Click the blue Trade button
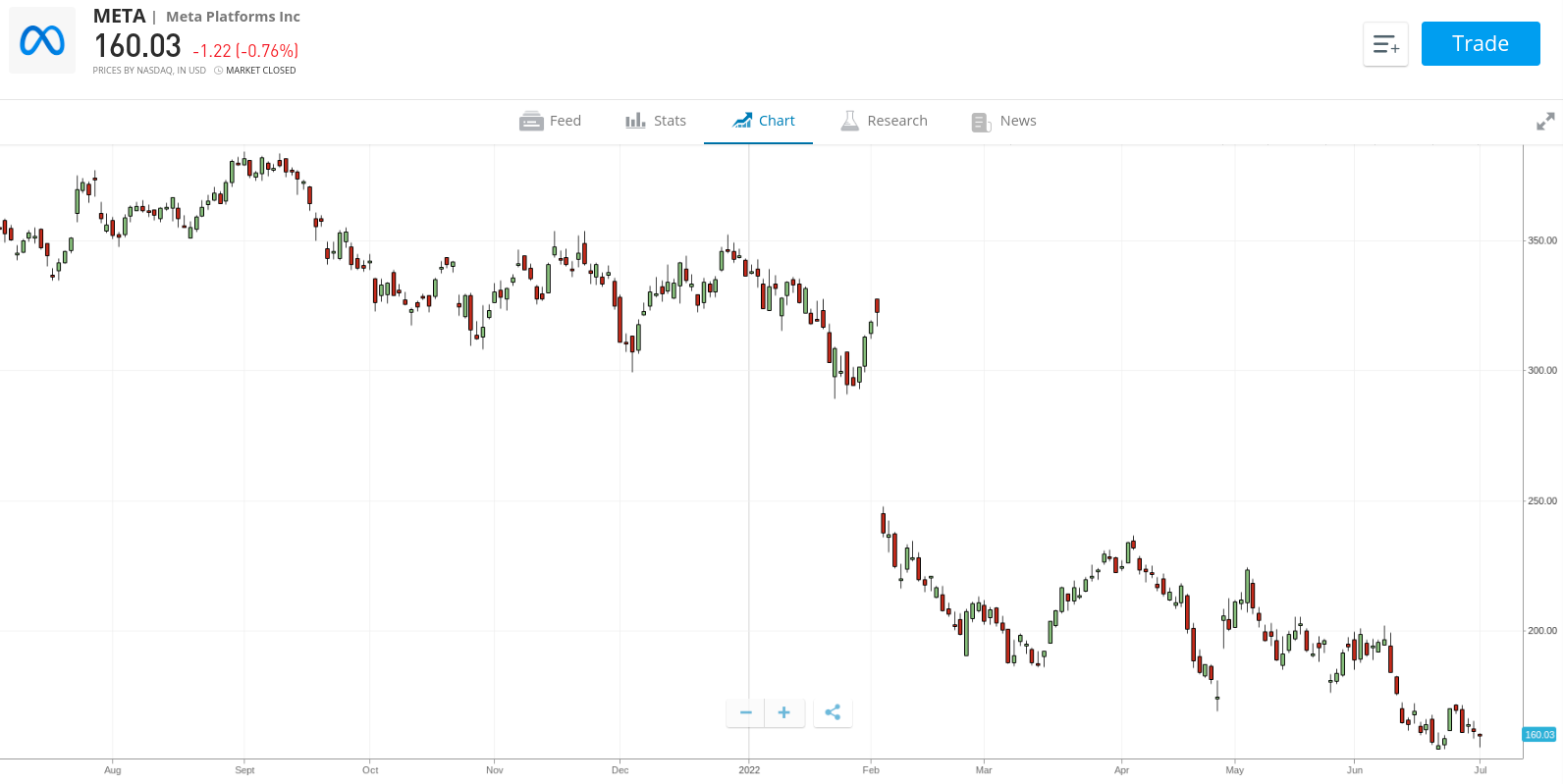Screen dimensions: 1563x784 (1481, 43)
